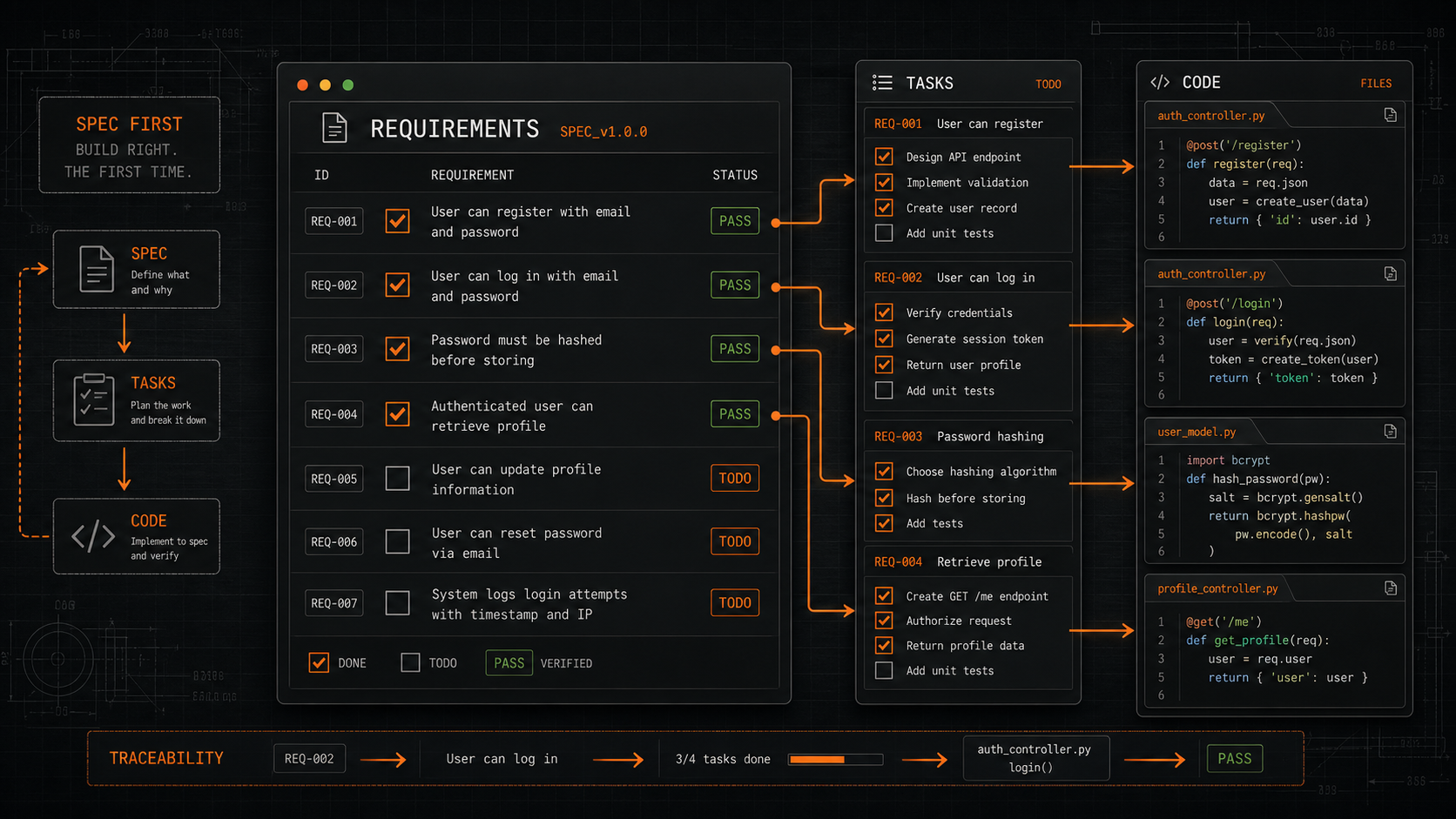
Task: Click the TODO status button for REQ-006
Action: click(735, 541)
